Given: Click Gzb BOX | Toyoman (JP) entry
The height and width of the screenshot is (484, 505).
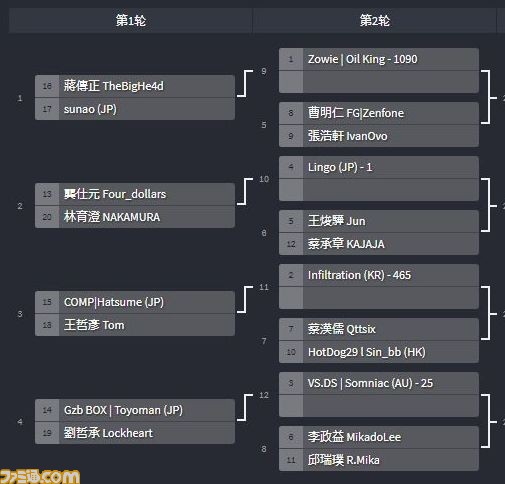Looking at the screenshot, I should click(135, 410).
